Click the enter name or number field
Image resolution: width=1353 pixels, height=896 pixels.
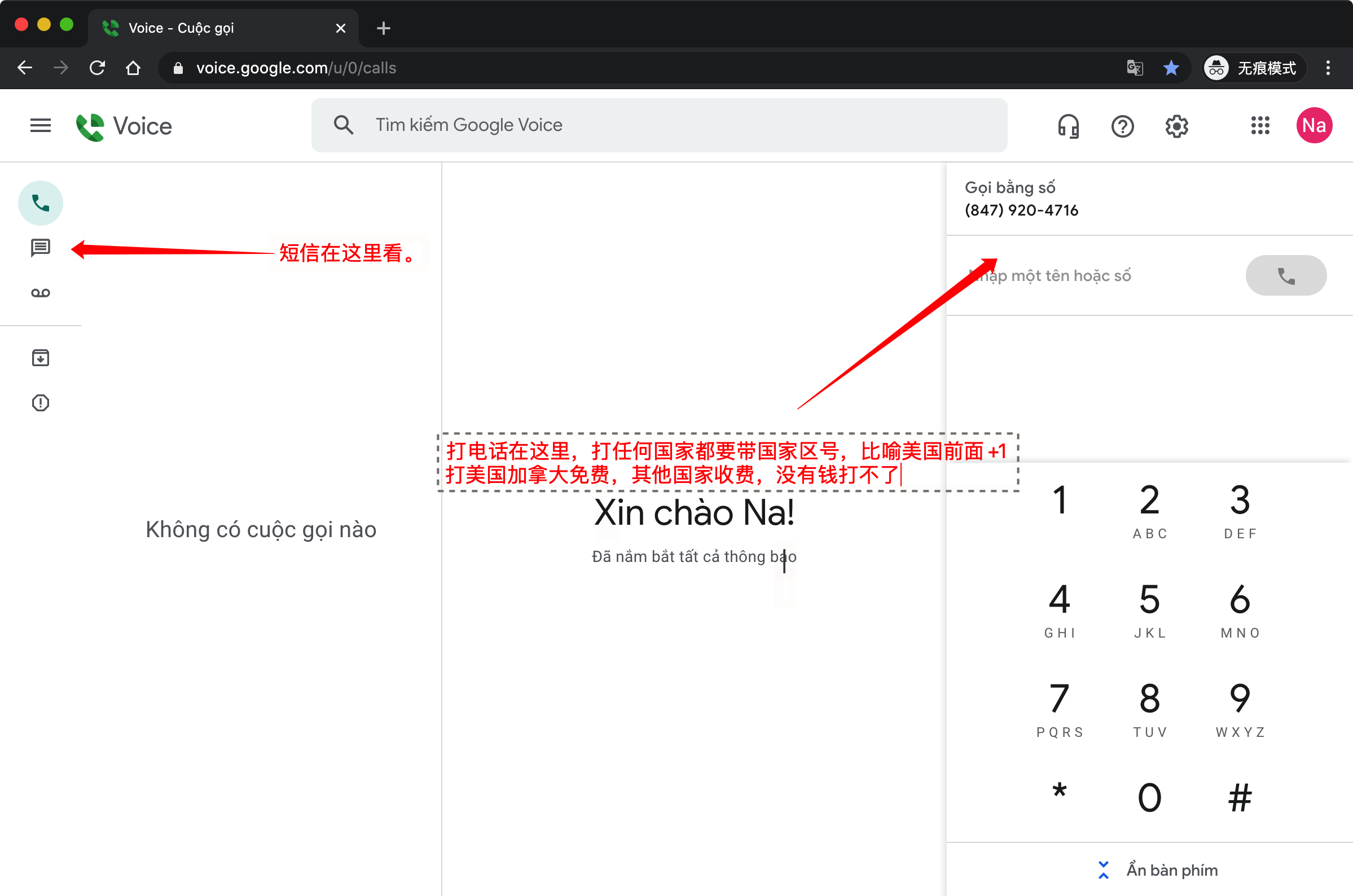1097,276
